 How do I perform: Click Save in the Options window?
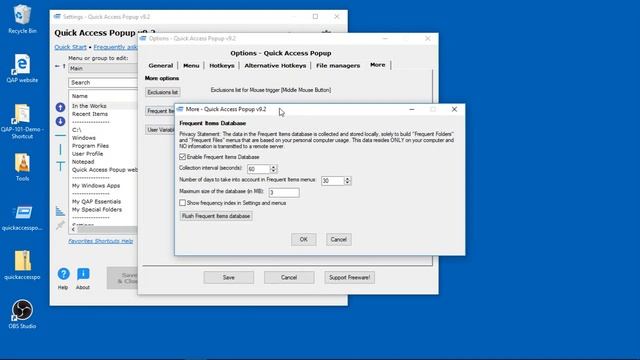(x=229, y=278)
